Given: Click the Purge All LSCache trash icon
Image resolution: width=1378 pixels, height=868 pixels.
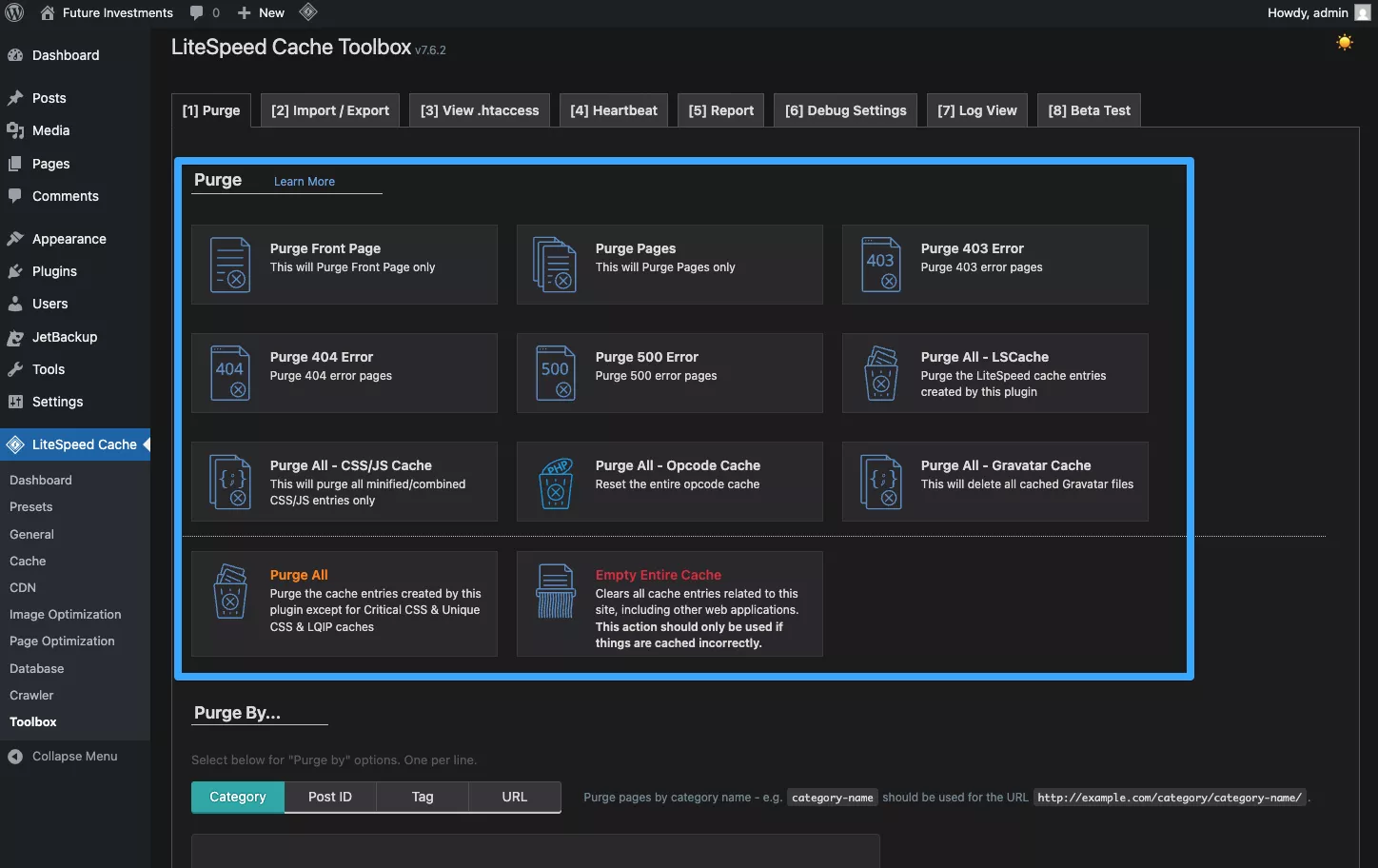Looking at the screenshot, I should (880, 373).
